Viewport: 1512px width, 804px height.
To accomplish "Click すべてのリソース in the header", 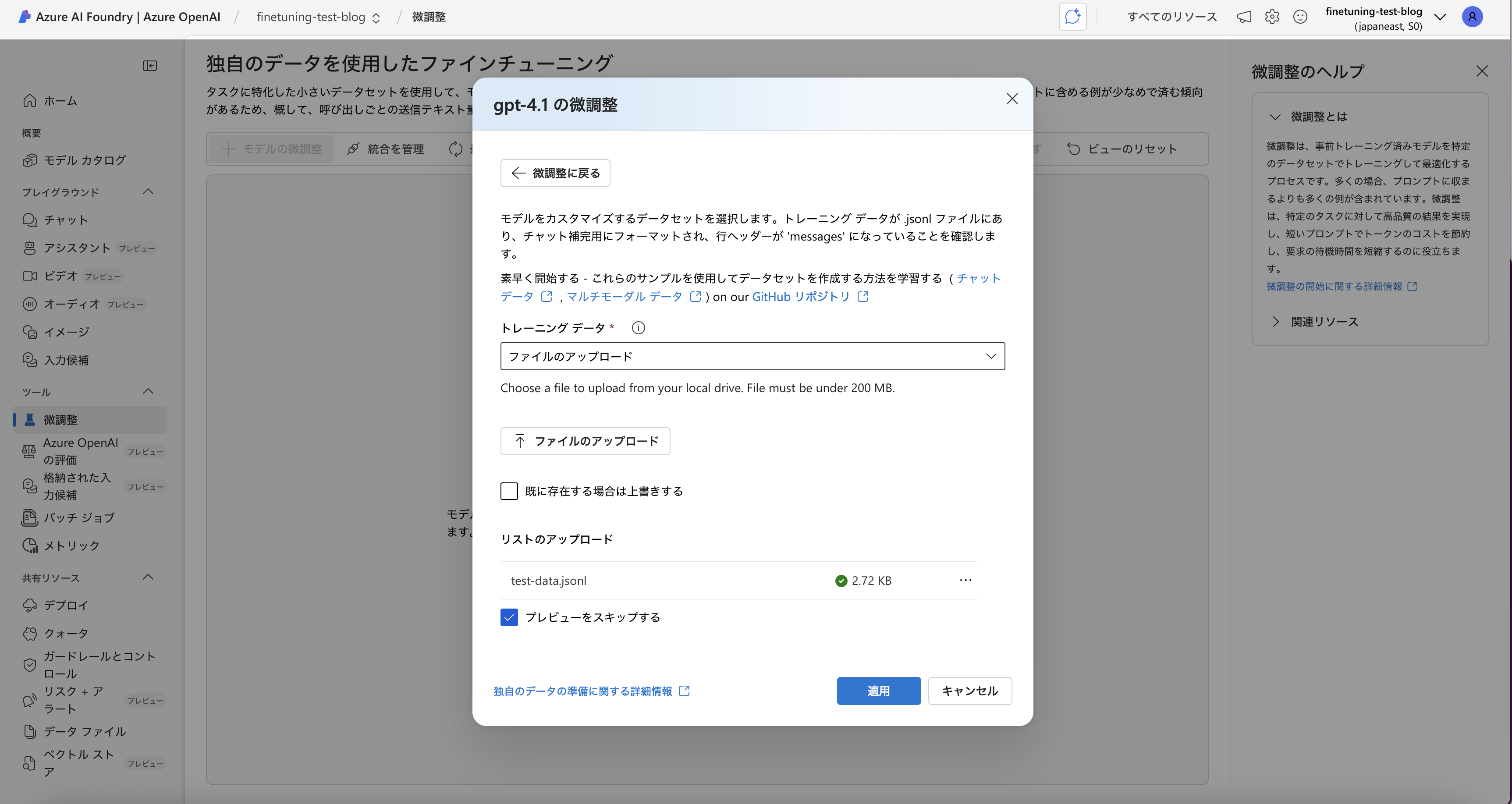I will tap(1171, 17).
